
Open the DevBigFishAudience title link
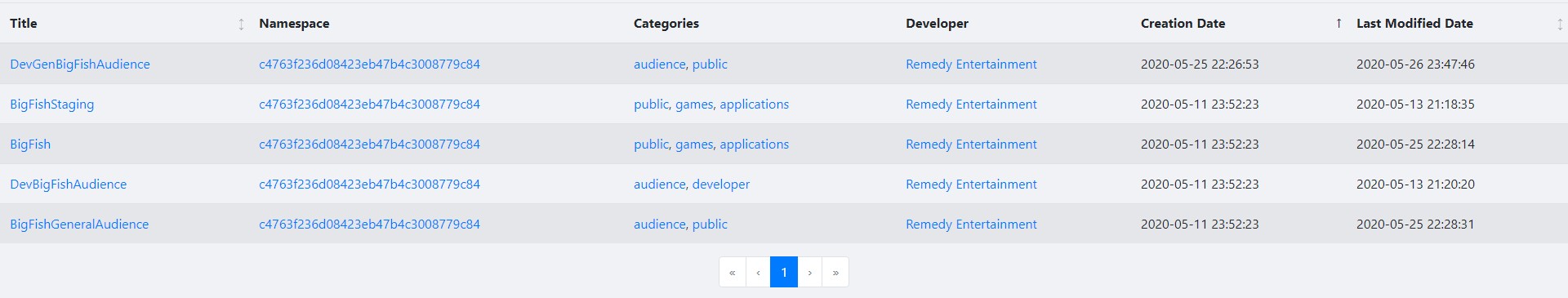click(x=69, y=184)
